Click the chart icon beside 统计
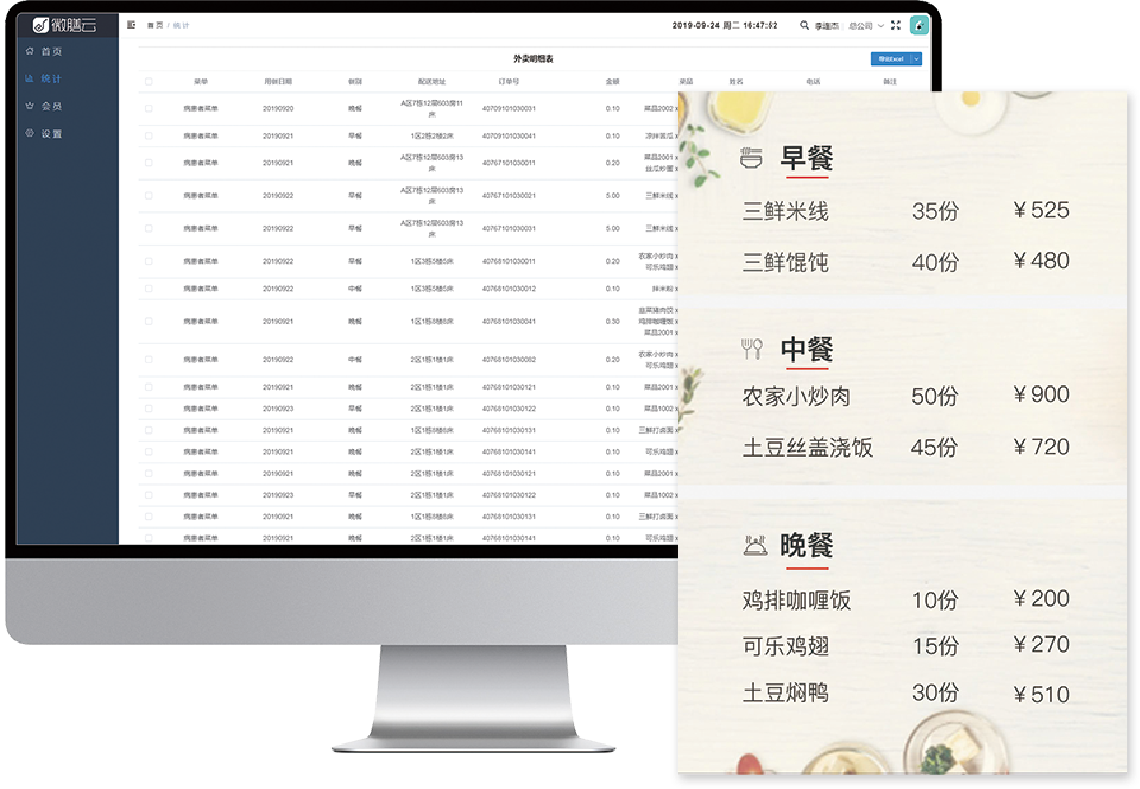 pos(29,78)
